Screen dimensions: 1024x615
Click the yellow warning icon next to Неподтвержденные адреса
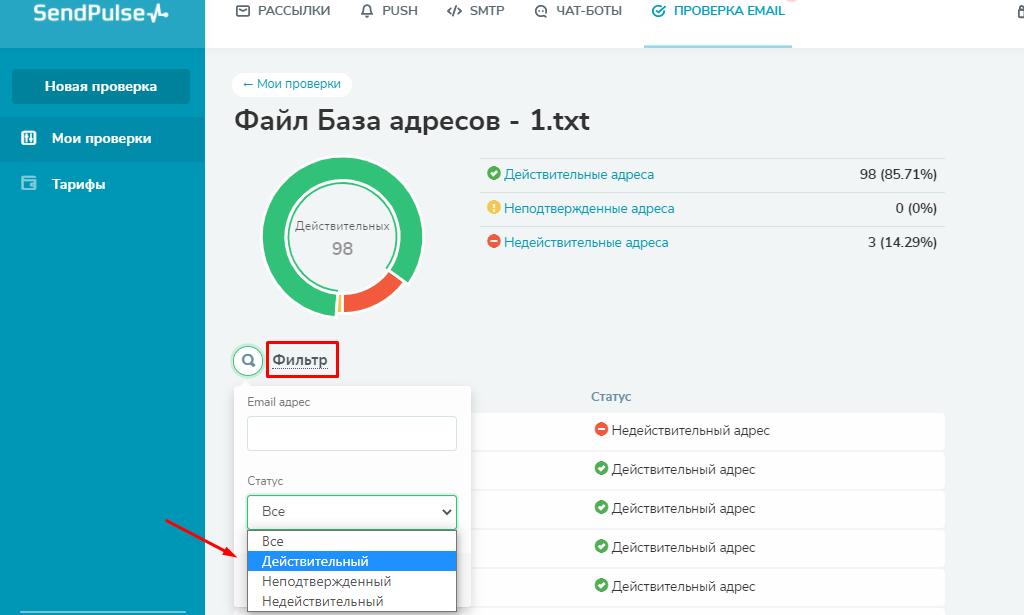pos(493,208)
